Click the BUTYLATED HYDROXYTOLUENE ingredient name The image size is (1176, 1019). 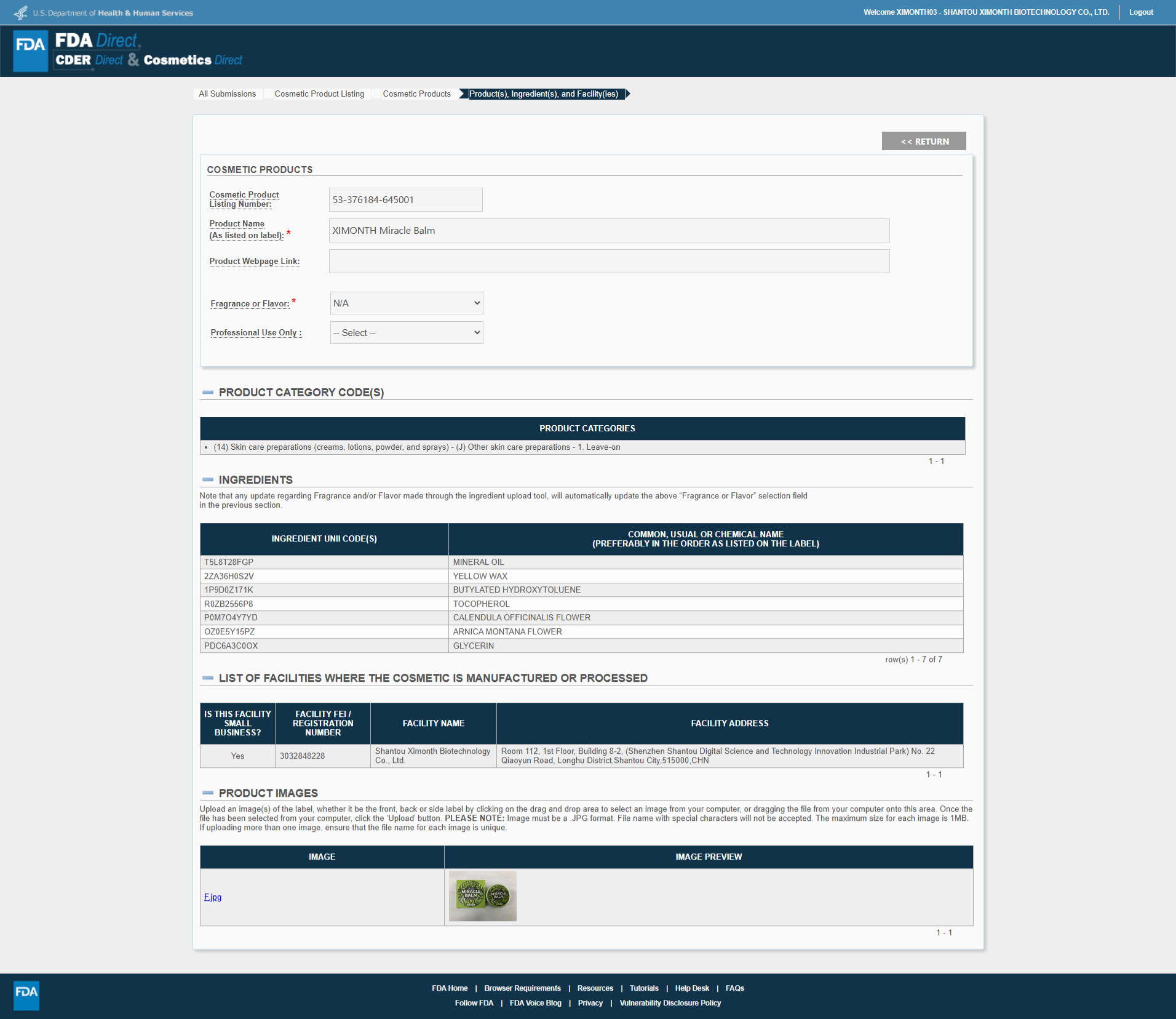coord(517,590)
